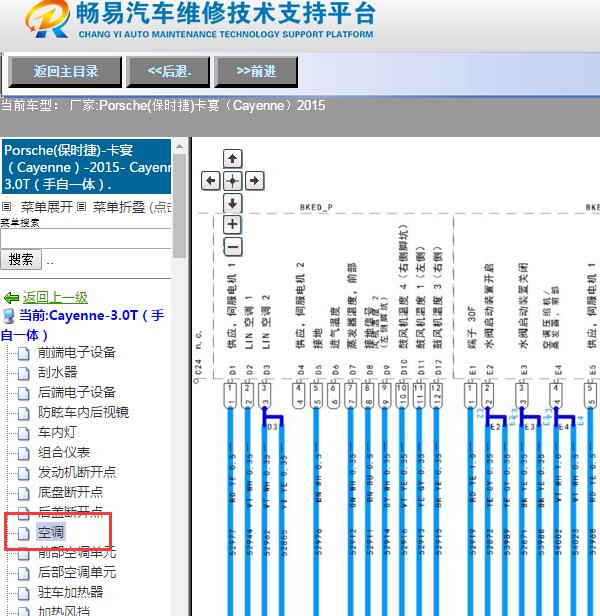Select the 空调 tree item
Screen dimensions: 600x616
tap(51, 532)
